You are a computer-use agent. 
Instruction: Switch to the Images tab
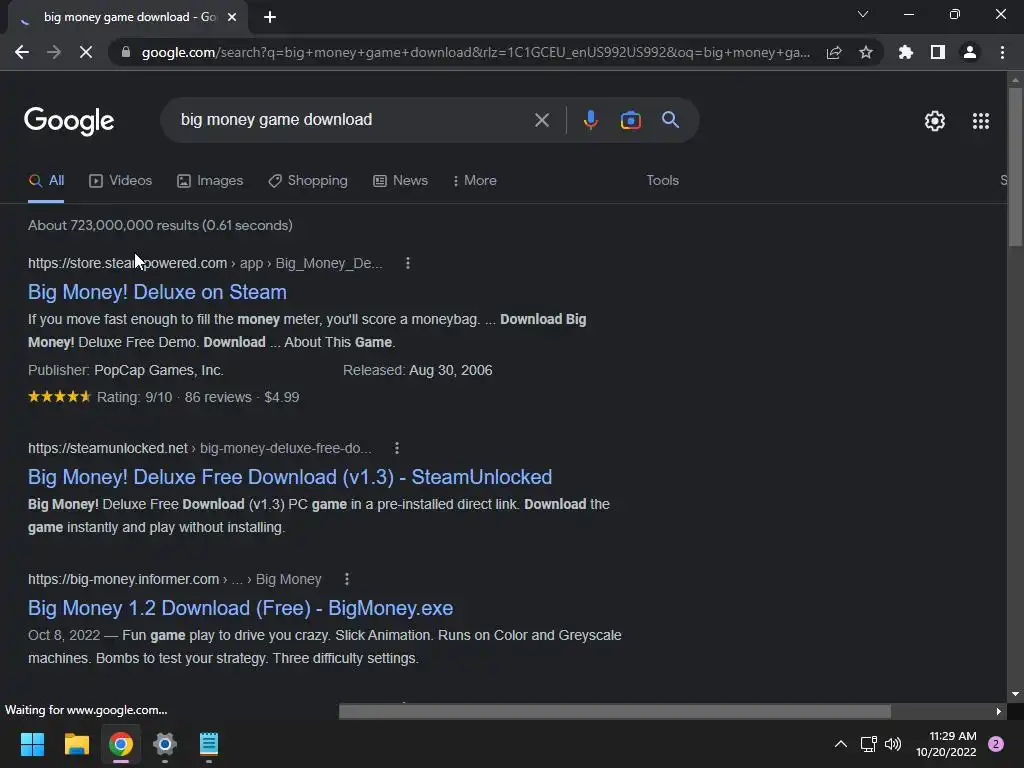tap(210, 181)
